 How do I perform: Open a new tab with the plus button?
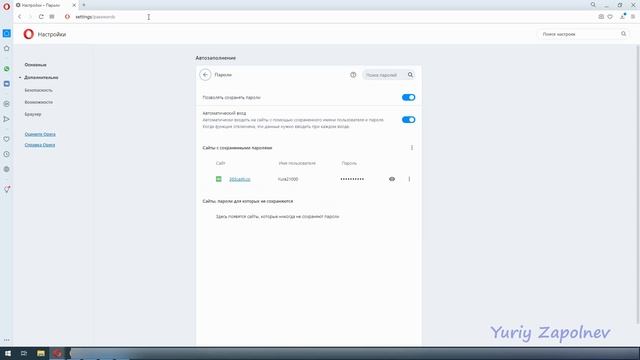pyautogui.click(x=84, y=5)
